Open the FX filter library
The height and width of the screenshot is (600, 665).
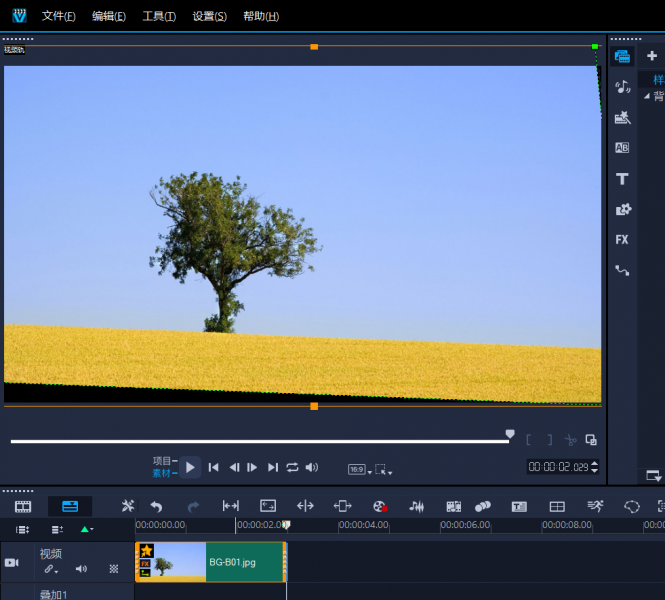click(622, 240)
